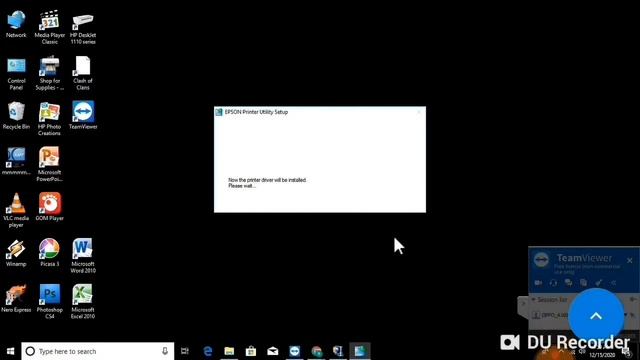Collapse TeamViewer panel using side arrow tab
This screenshot has height=360, width=640.
point(523,304)
